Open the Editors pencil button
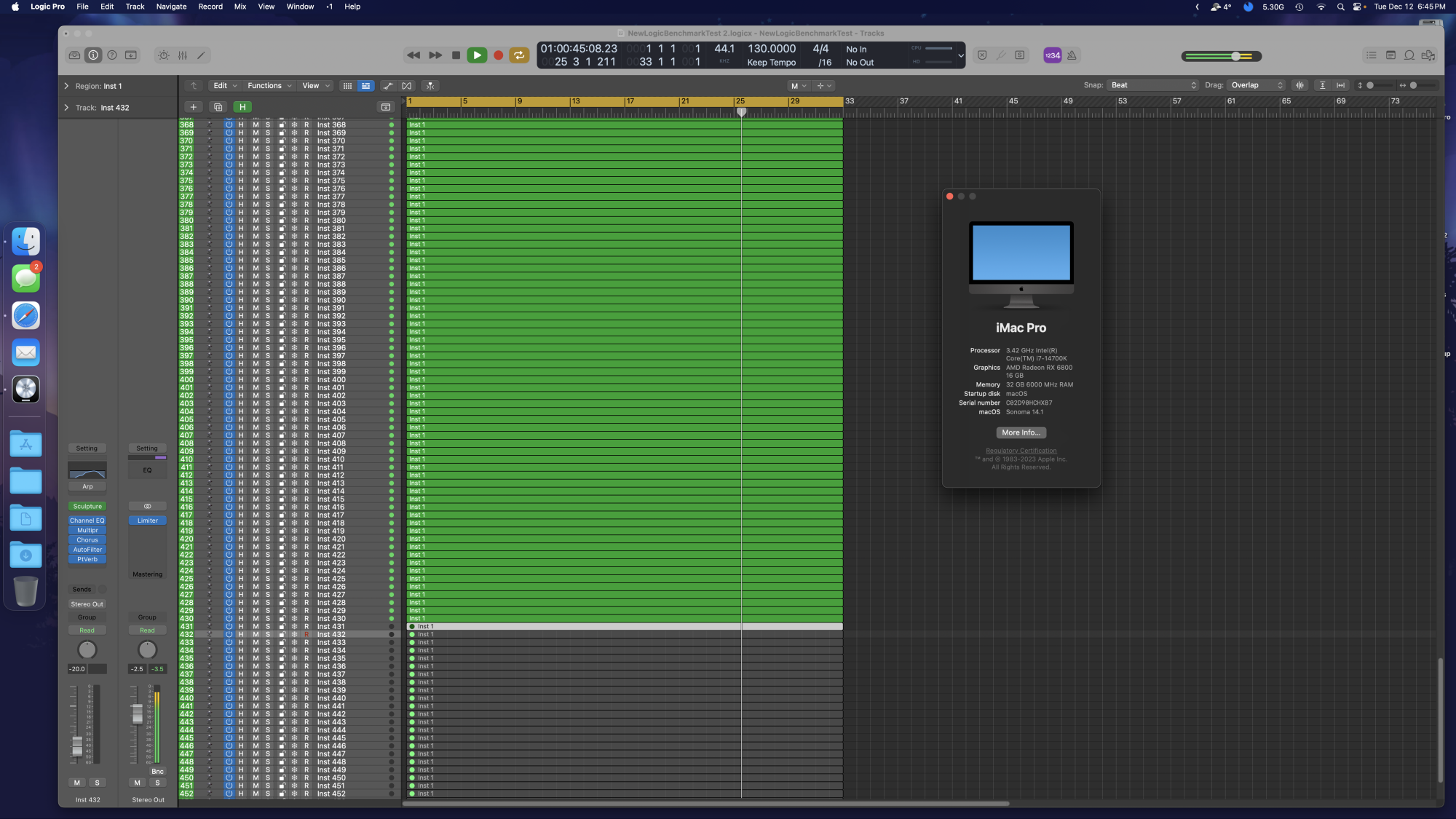 [x=202, y=55]
